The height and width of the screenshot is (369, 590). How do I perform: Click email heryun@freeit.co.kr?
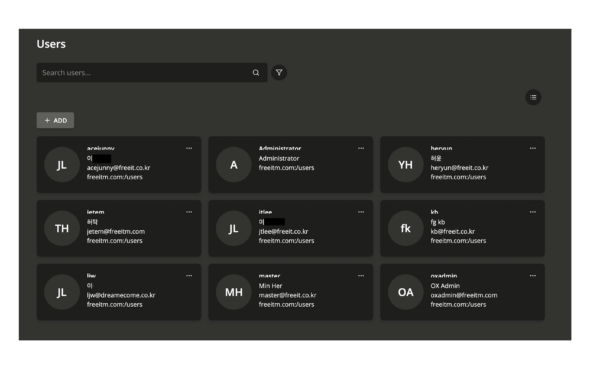click(x=459, y=168)
